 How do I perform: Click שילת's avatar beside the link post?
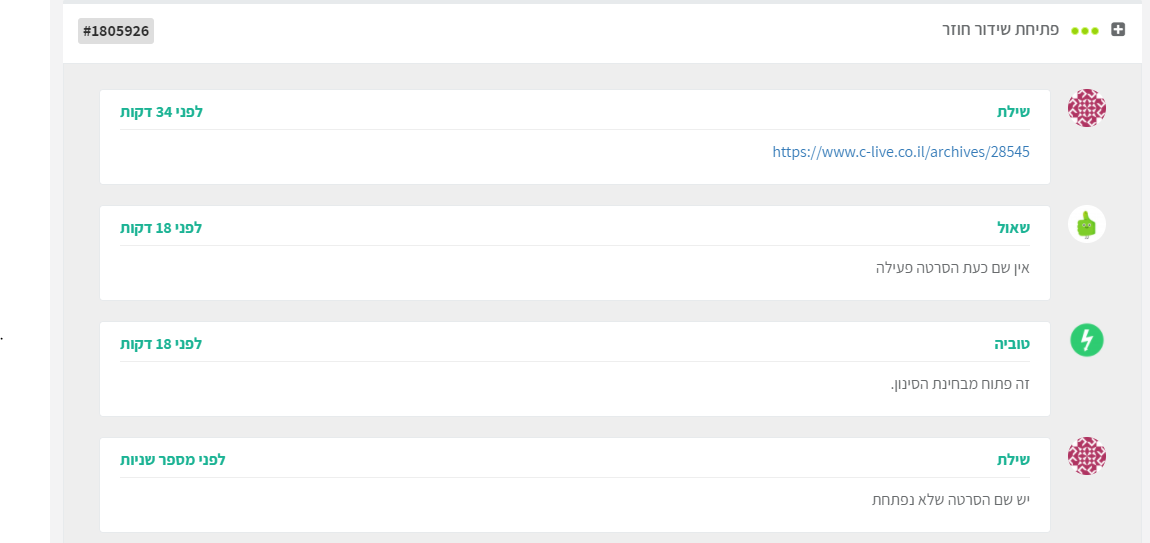coord(1087,108)
